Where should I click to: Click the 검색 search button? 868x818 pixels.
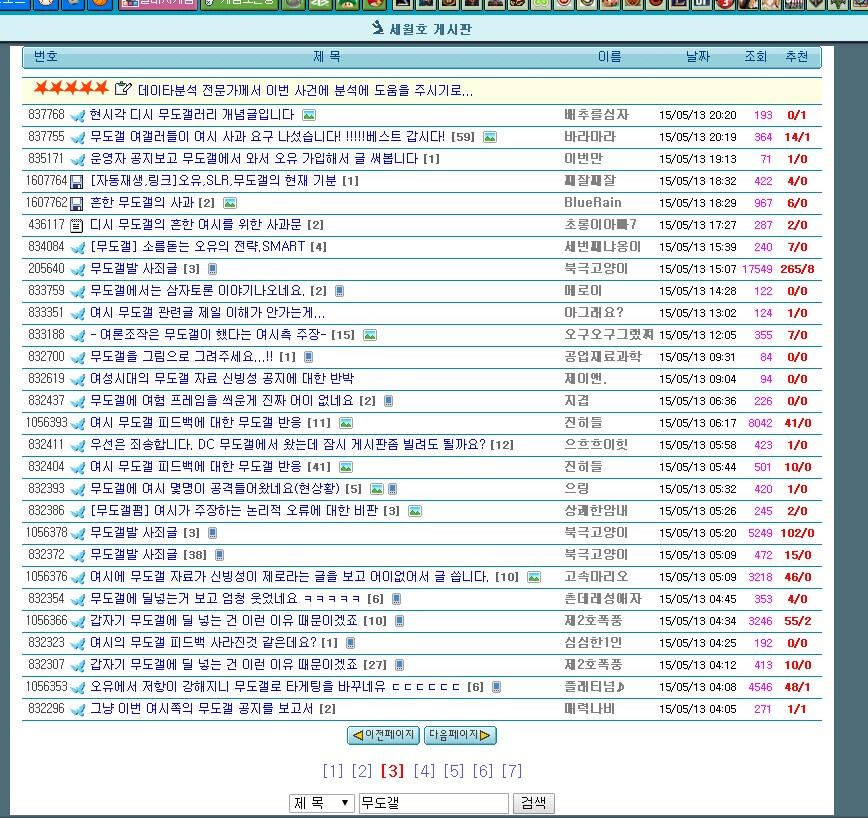click(534, 803)
